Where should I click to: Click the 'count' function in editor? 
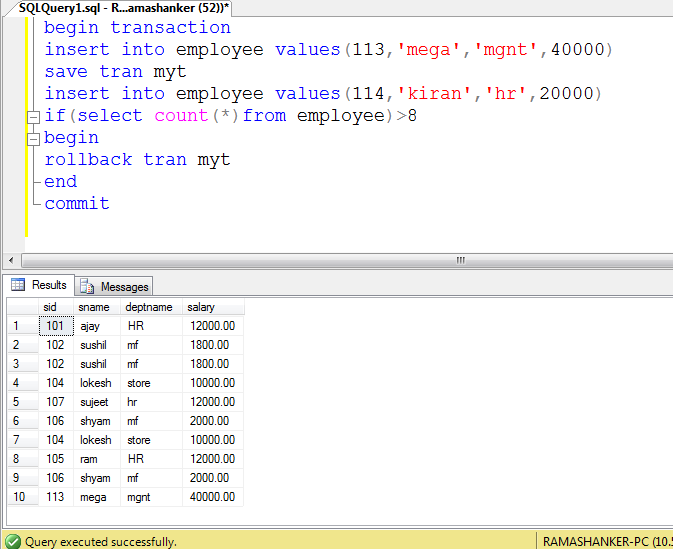pyautogui.click(x=181, y=116)
